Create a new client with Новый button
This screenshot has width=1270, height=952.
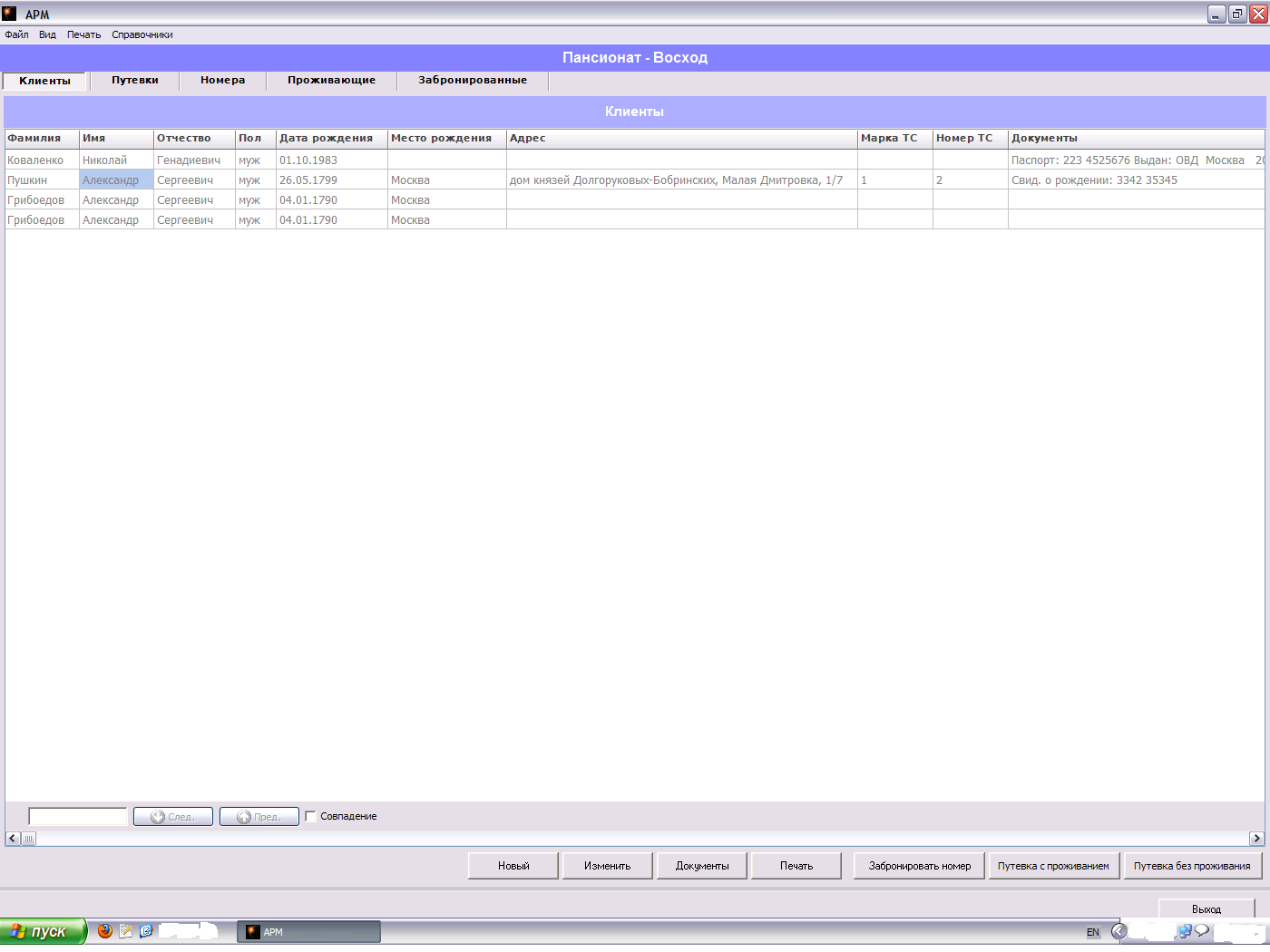(x=513, y=866)
